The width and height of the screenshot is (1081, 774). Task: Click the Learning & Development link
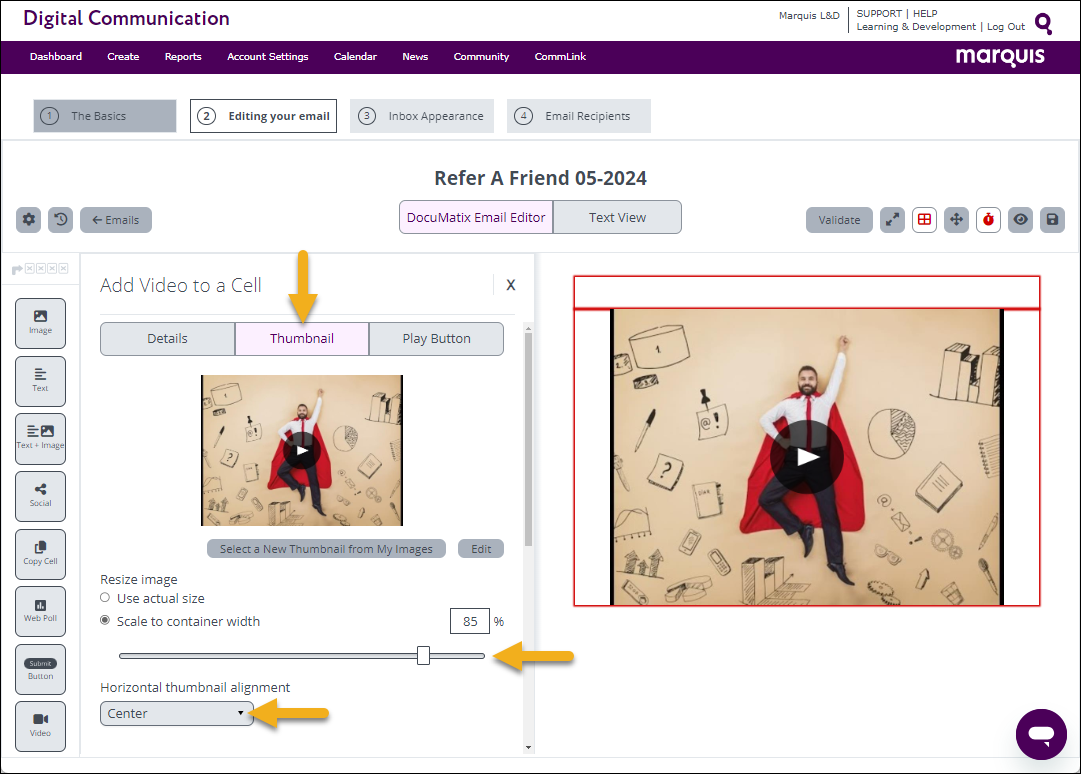(916, 26)
